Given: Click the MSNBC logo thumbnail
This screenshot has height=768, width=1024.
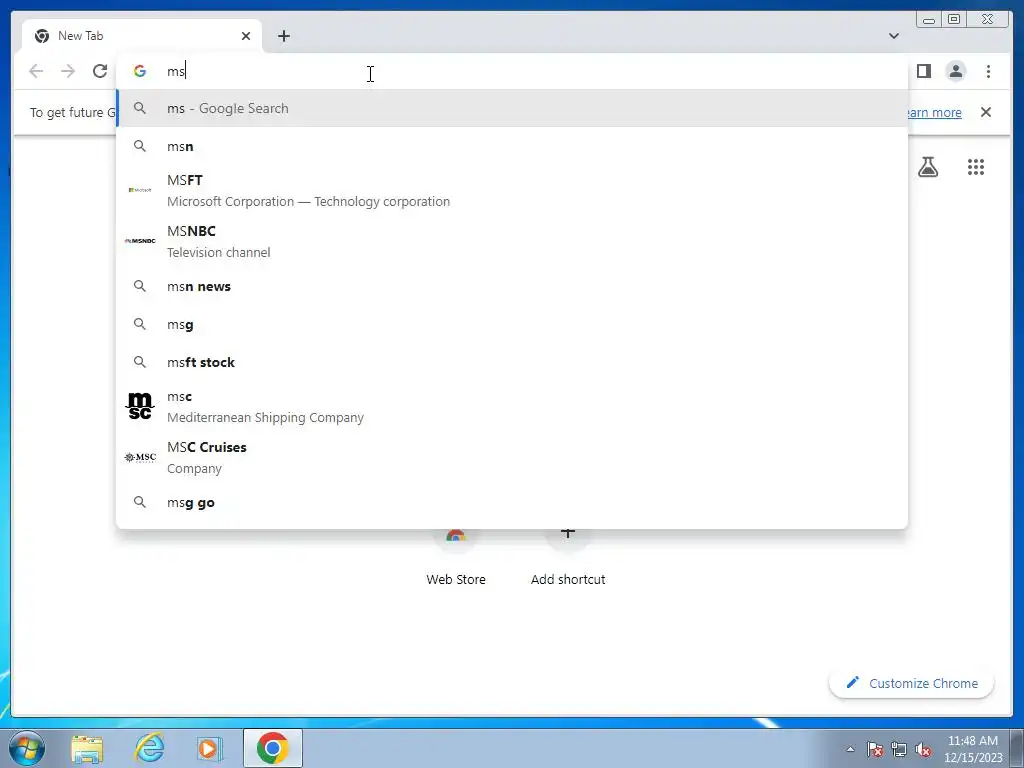Looking at the screenshot, I should (140, 241).
